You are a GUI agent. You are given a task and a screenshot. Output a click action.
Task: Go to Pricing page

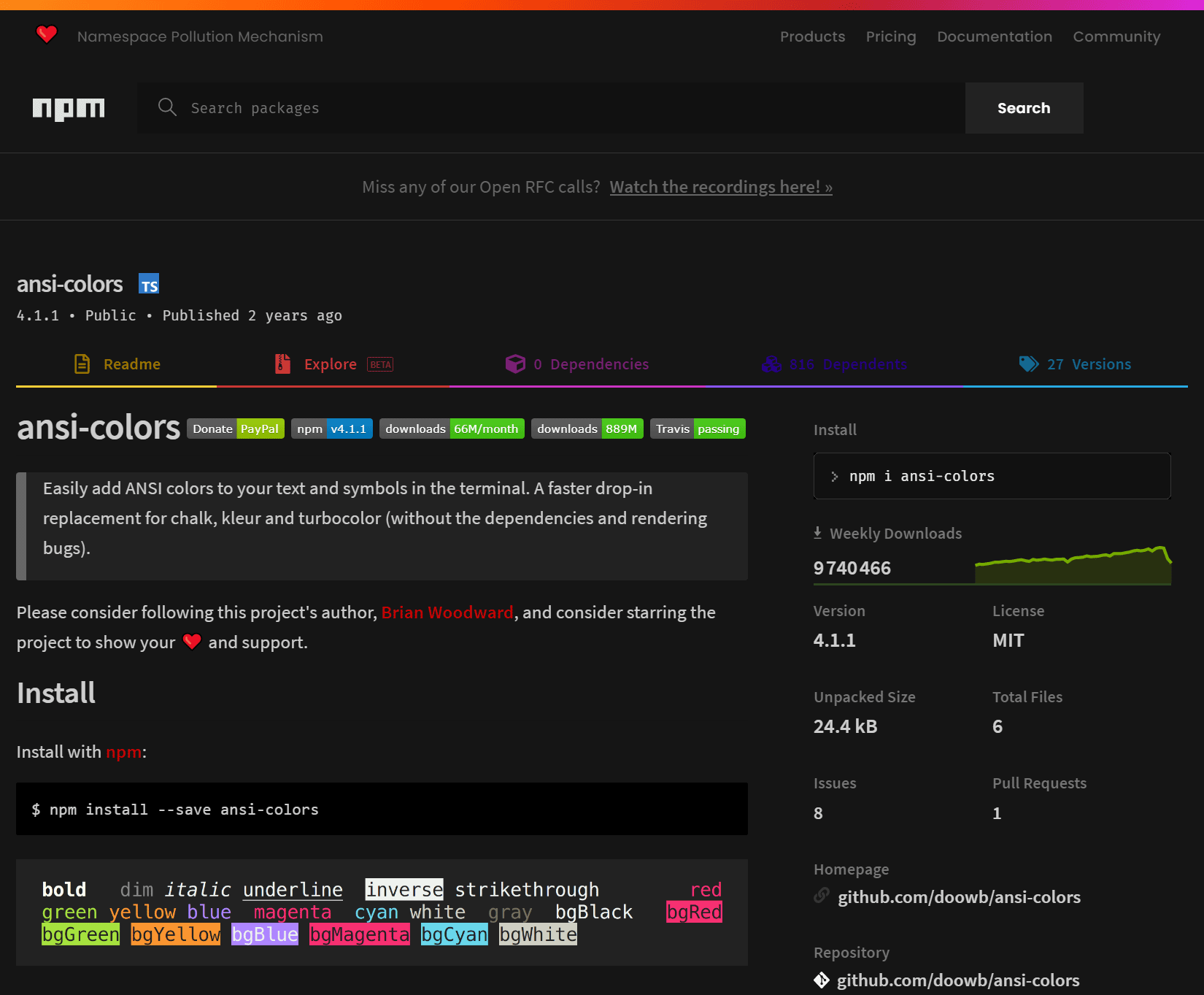(891, 37)
